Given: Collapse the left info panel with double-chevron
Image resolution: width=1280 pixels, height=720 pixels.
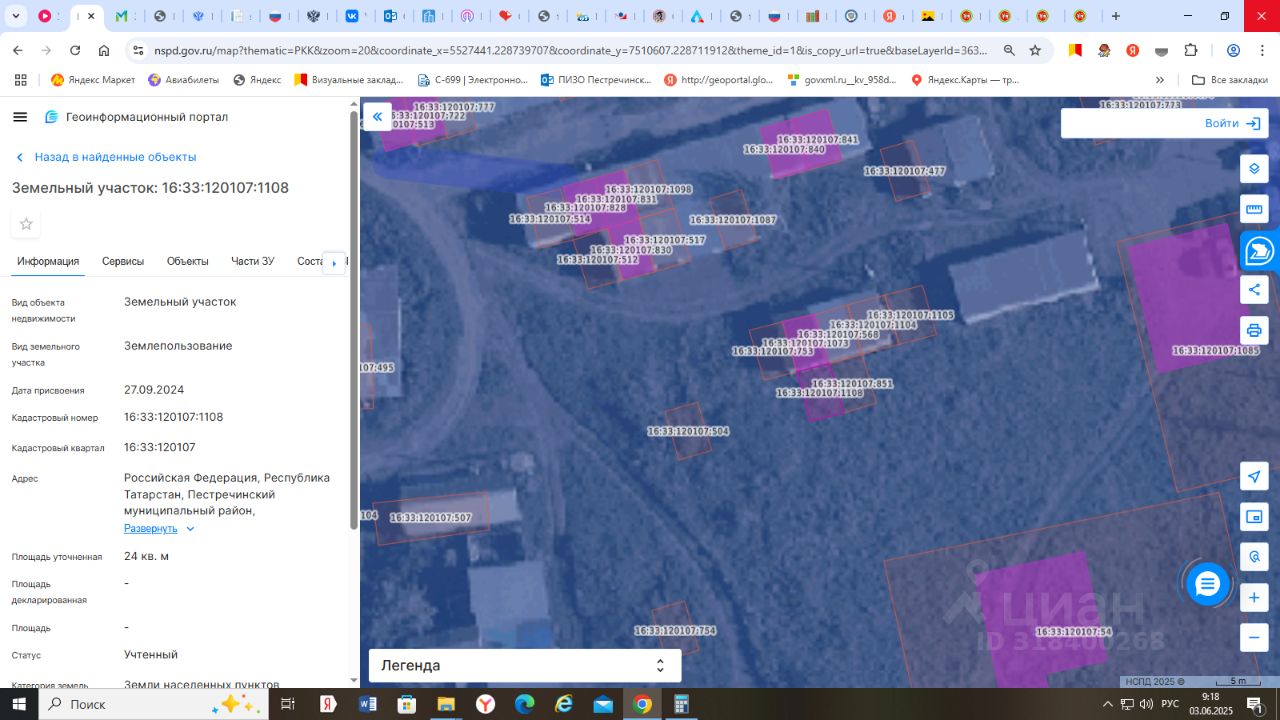Looking at the screenshot, I should 377,117.
